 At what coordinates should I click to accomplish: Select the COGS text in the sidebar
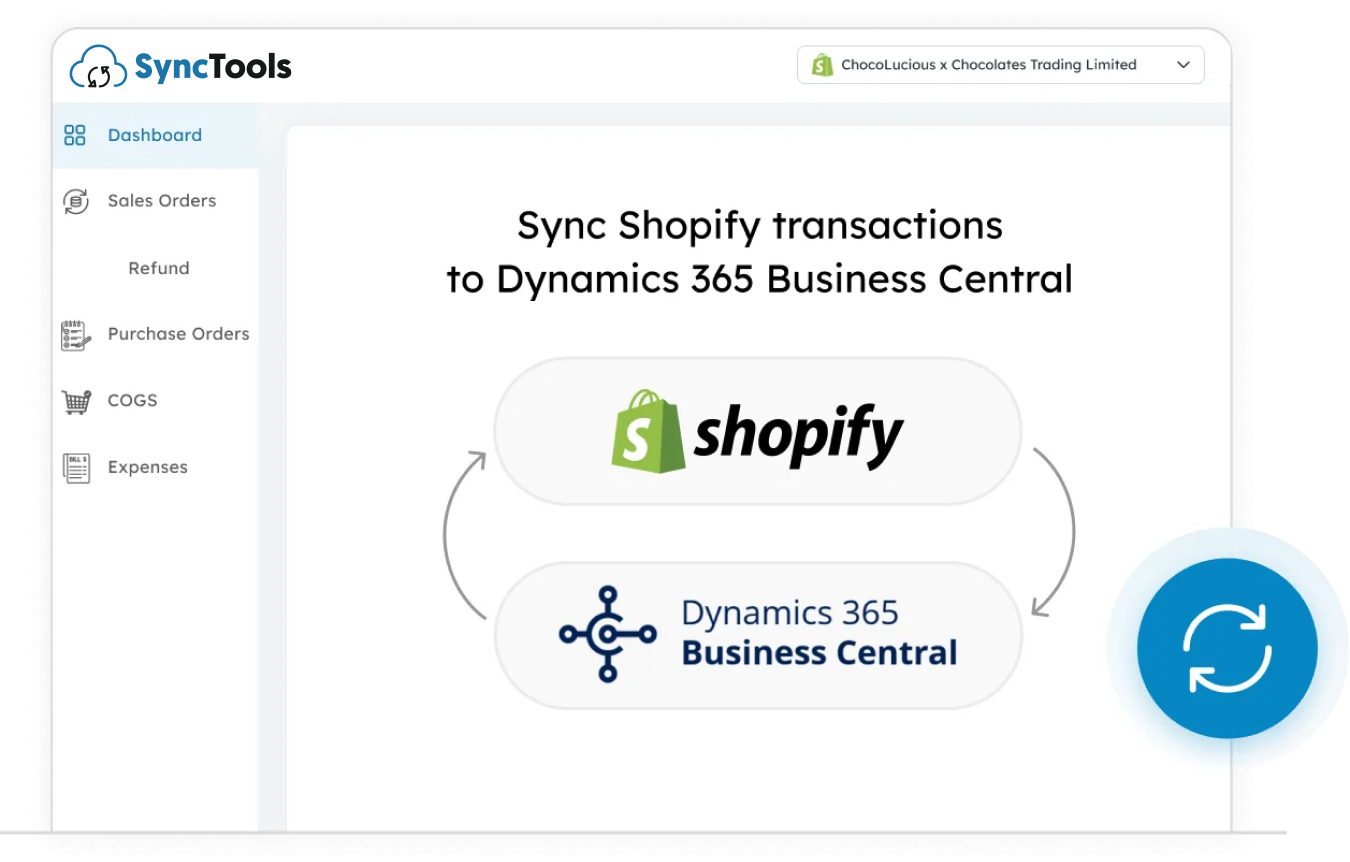tap(133, 400)
